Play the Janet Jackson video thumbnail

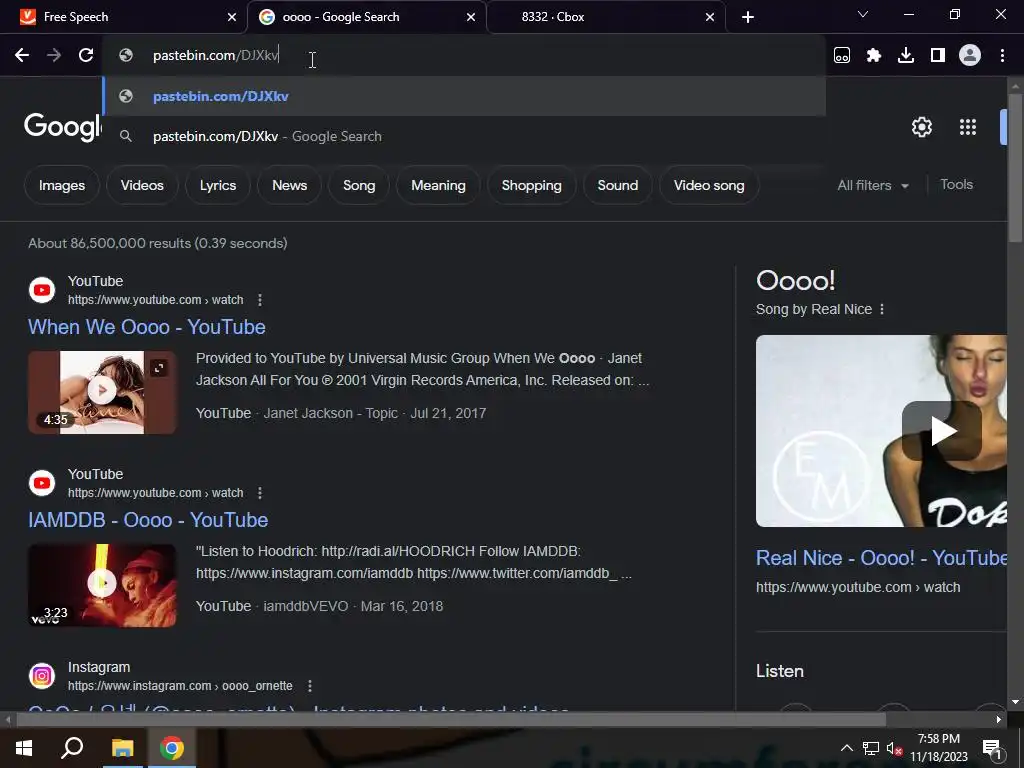click(102, 392)
